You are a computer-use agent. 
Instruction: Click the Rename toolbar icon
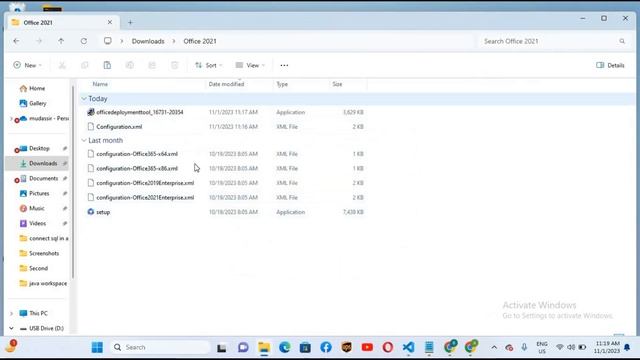[130, 65]
